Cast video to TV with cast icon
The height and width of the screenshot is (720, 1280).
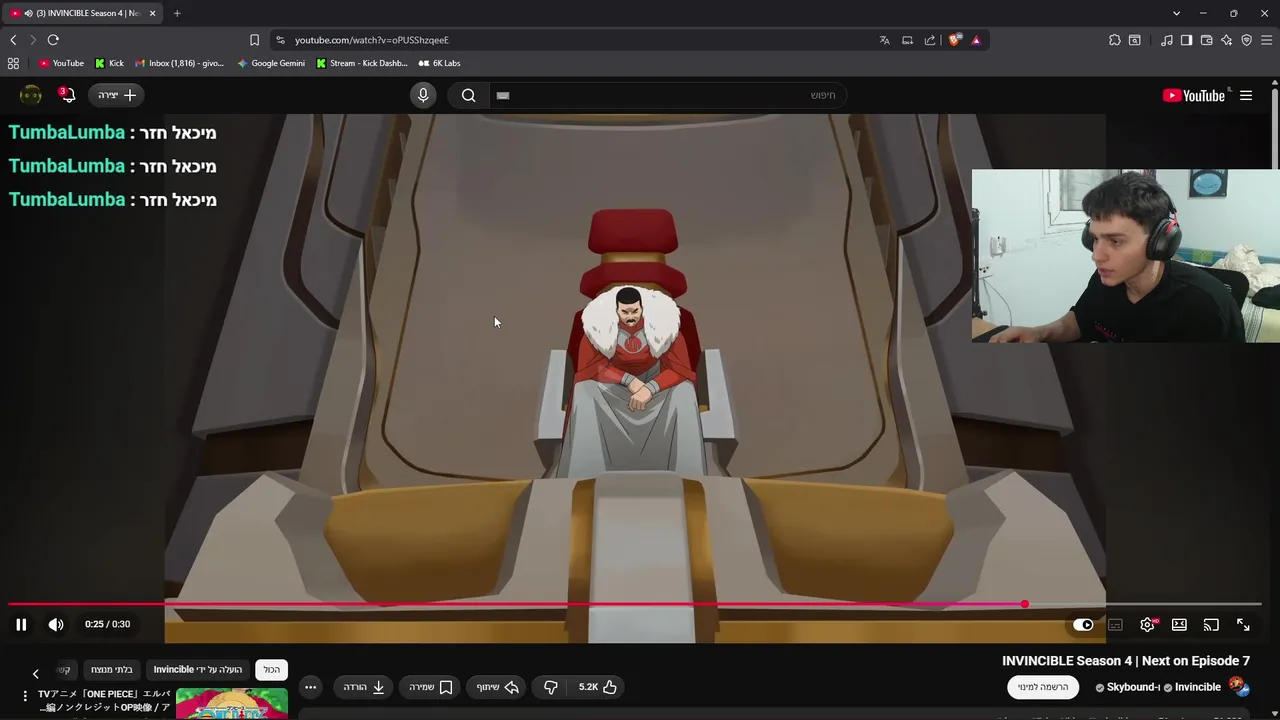(x=1211, y=625)
